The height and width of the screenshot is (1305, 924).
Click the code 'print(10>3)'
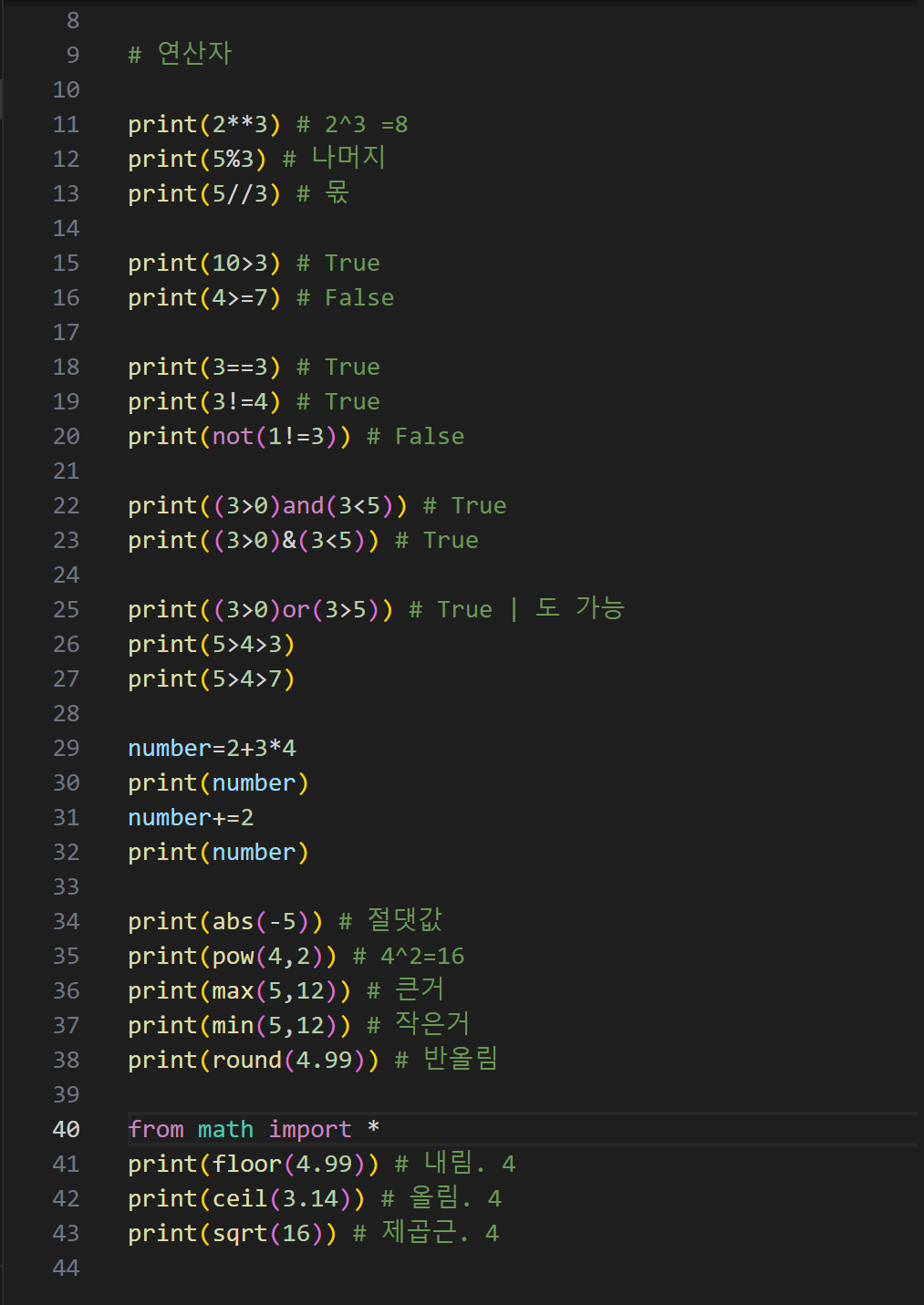(x=204, y=263)
